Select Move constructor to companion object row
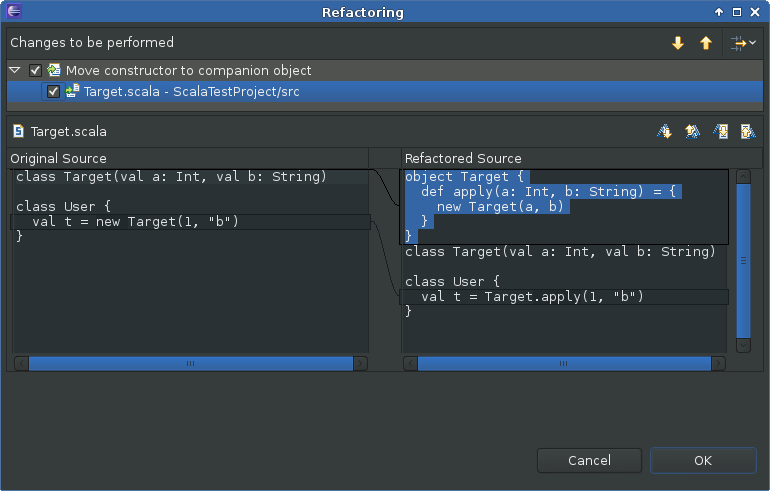This screenshot has height=491, width=770. (188, 71)
